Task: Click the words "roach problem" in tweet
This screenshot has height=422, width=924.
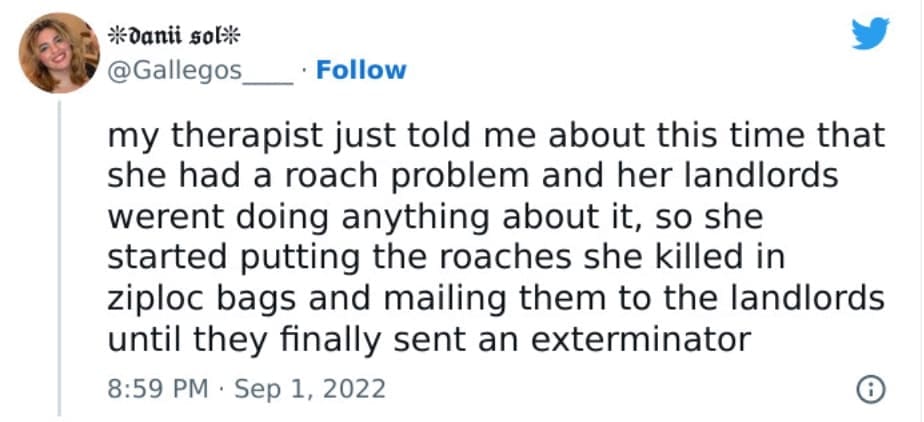Action: coord(418,176)
